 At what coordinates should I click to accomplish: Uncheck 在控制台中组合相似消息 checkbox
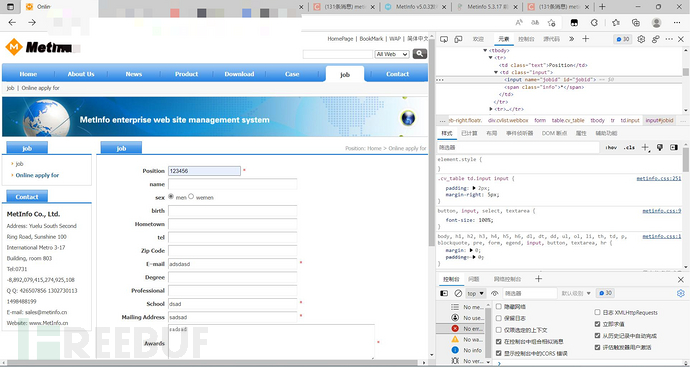pyautogui.click(x=499, y=341)
